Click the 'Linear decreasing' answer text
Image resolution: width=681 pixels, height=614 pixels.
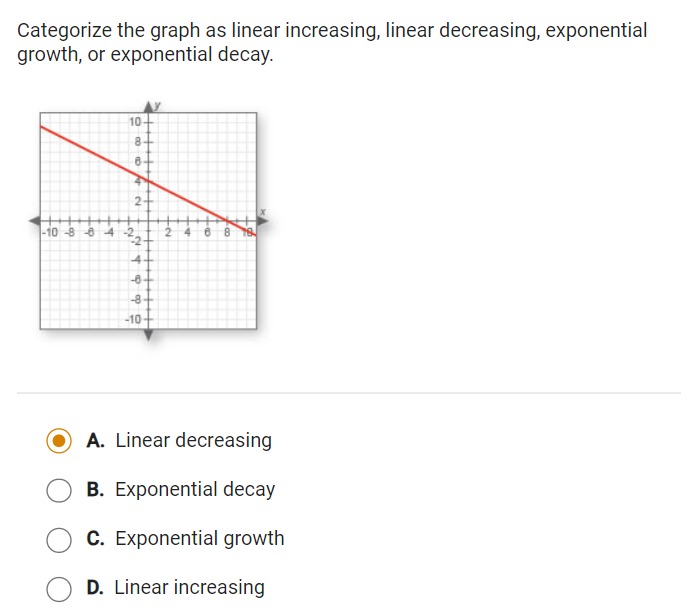tap(194, 440)
